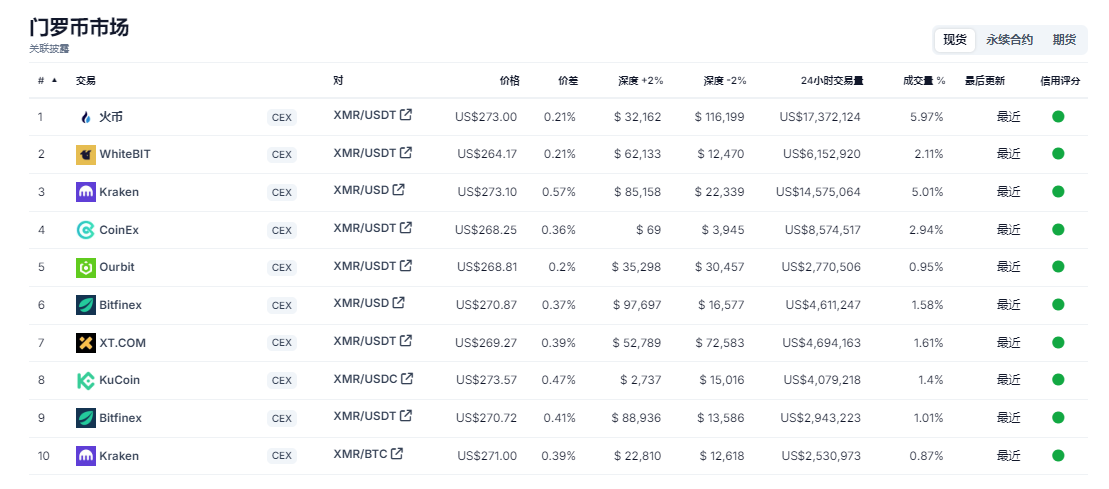Click the CoinEx logo icon
The image size is (1109, 489).
[x=86, y=230]
